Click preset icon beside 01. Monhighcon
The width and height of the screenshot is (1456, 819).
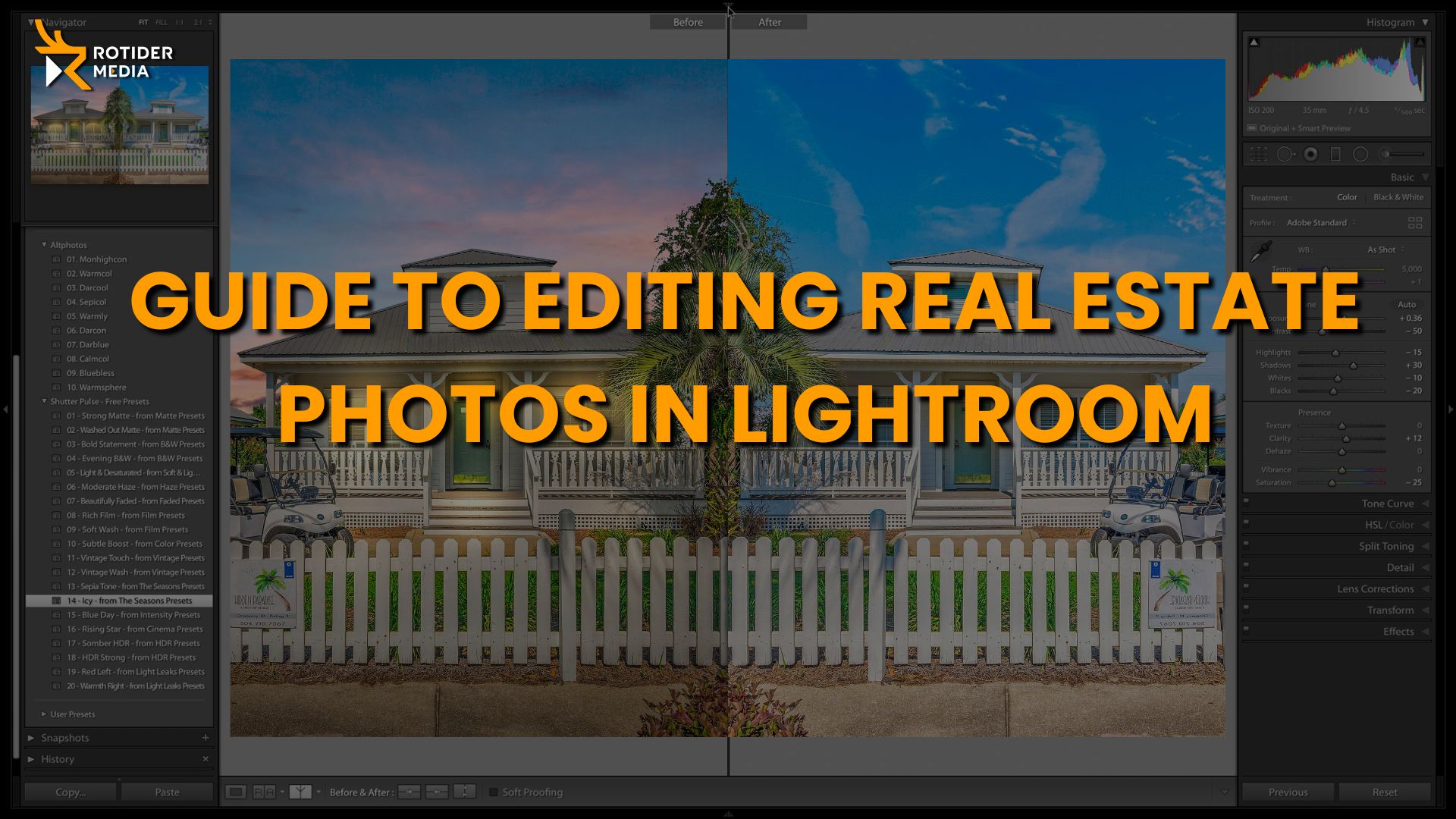coord(56,259)
